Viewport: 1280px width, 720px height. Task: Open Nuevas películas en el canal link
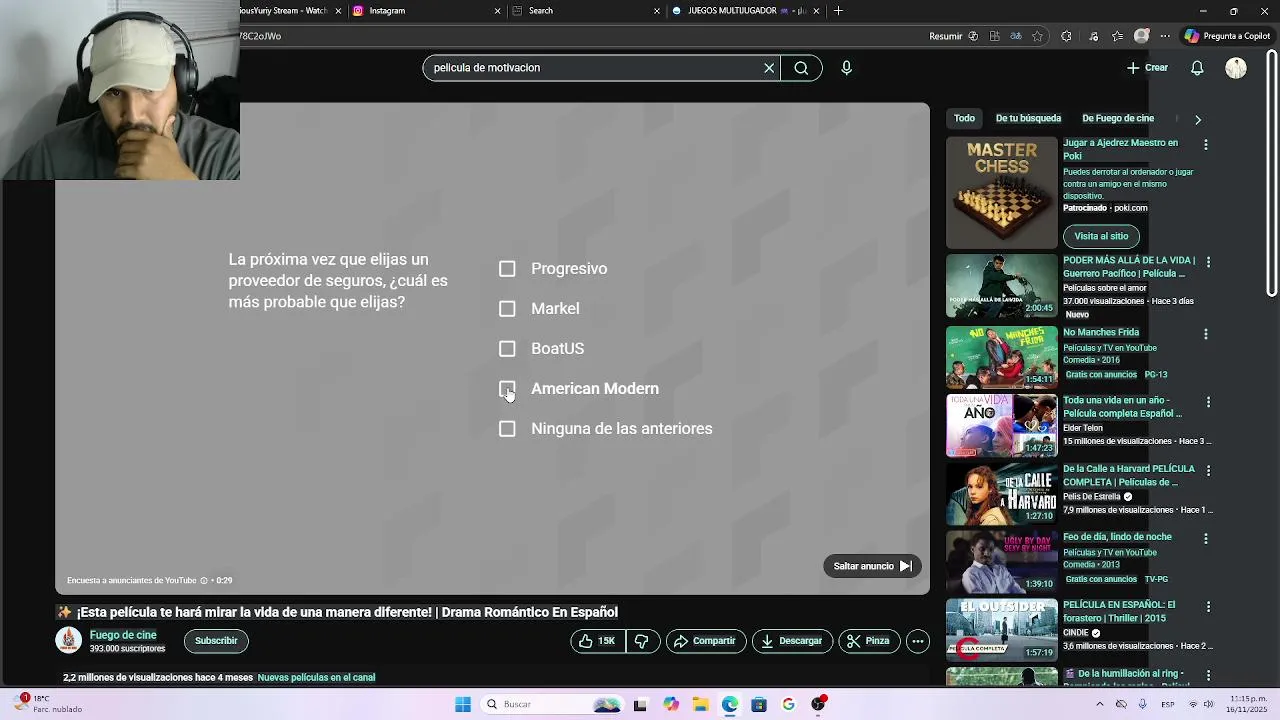point(316,678)
